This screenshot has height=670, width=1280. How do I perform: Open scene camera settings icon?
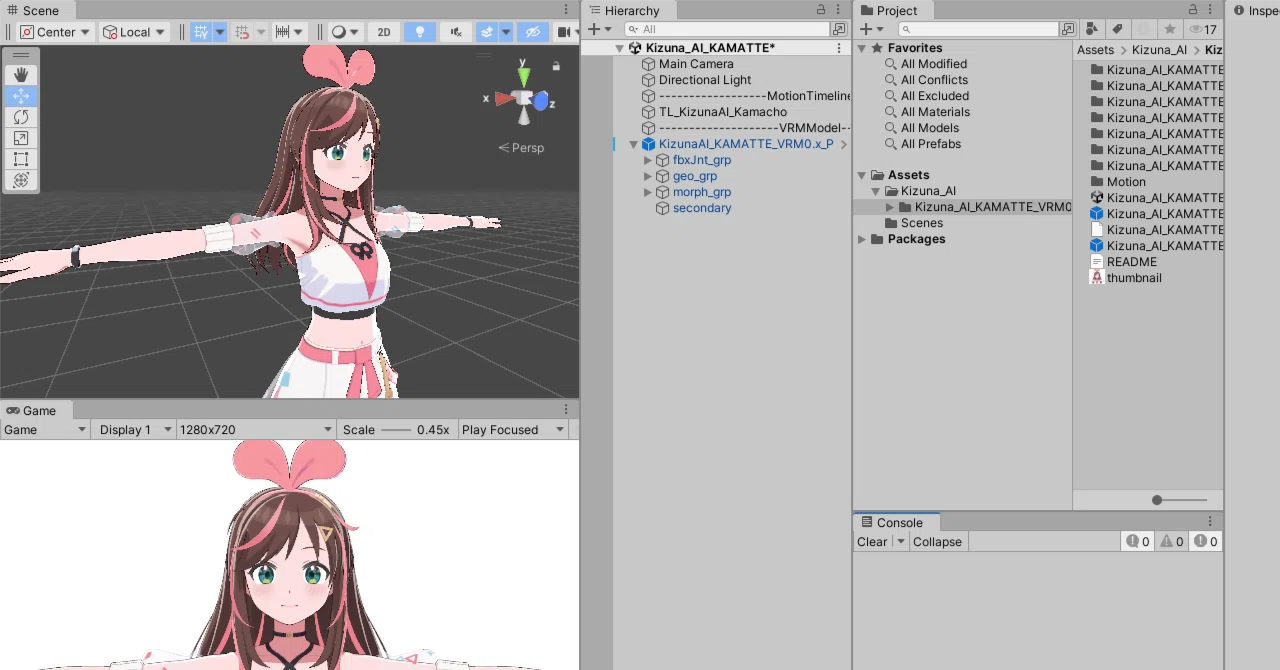pyautogui.click(x=564, y=32)
